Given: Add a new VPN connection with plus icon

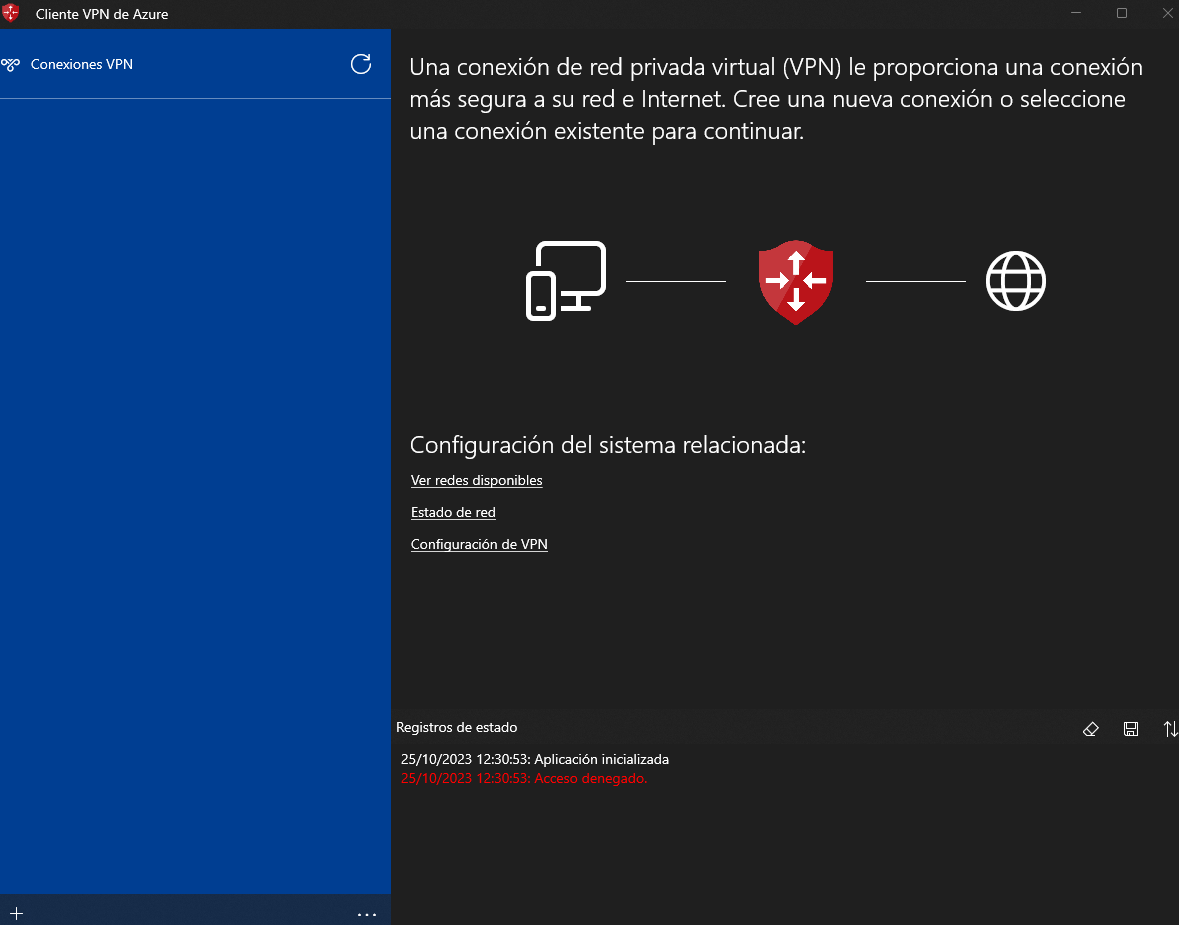Looking at the screenshot, I should pyautogui.click(x=17, y=914).
